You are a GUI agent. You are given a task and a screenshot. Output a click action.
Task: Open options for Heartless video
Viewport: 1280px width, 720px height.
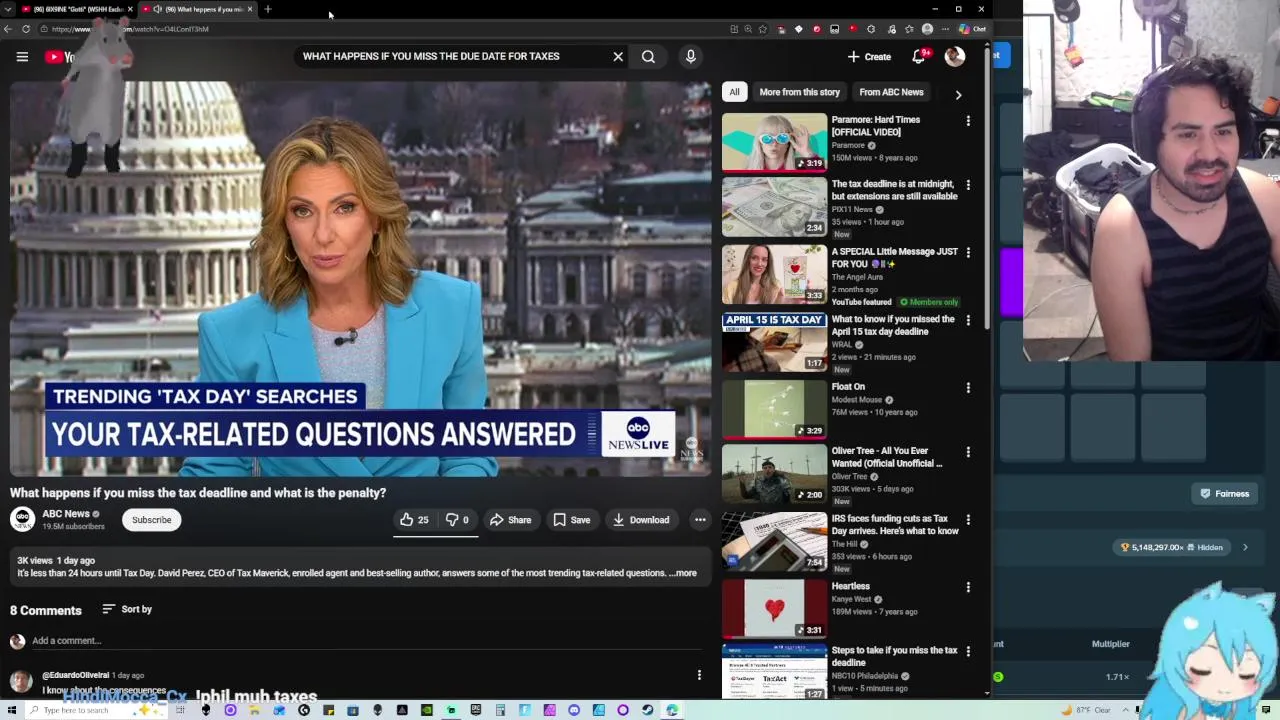click(x=968, y=587)
